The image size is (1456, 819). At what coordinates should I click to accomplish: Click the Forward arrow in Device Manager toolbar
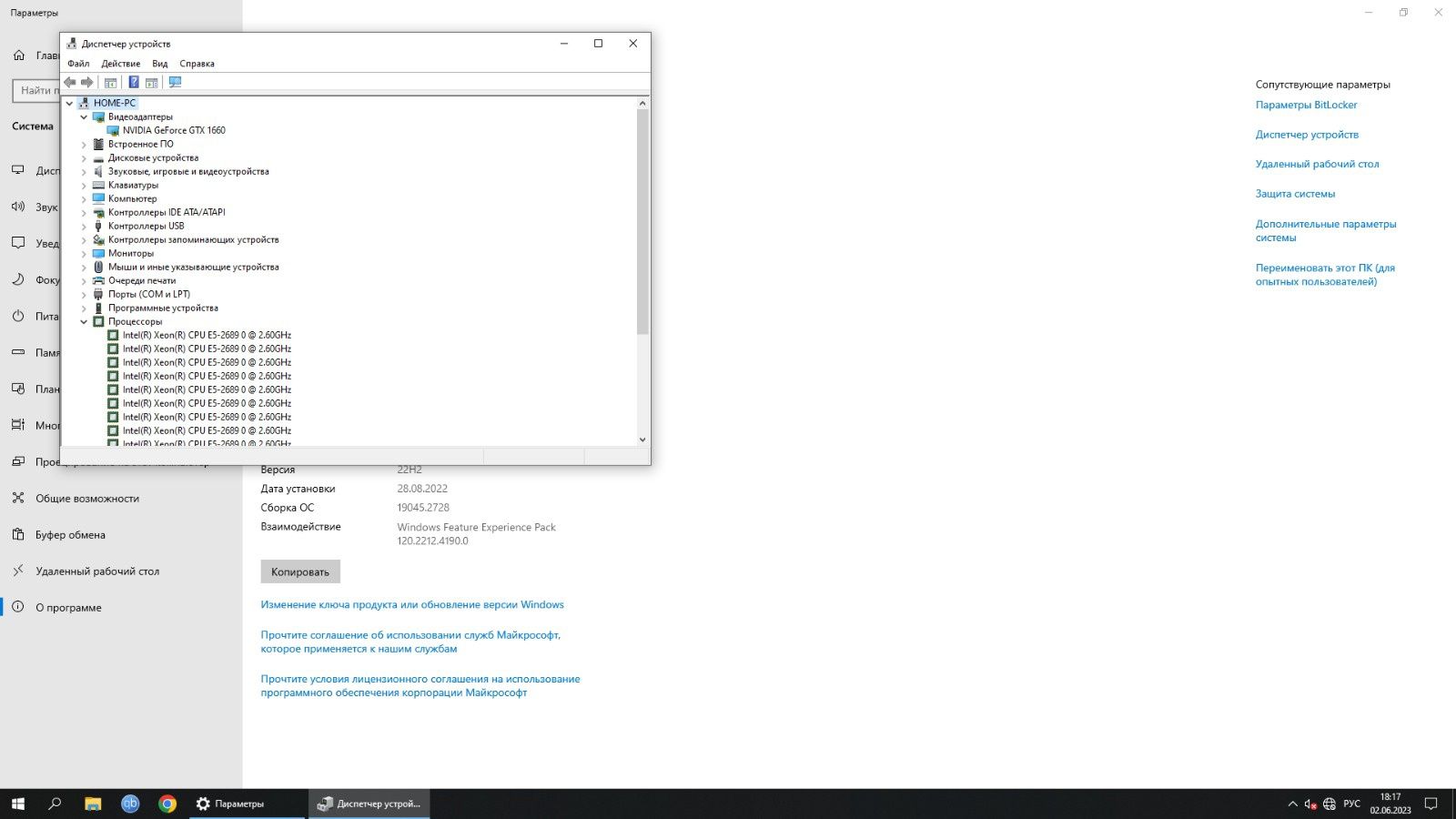point(87,82)
